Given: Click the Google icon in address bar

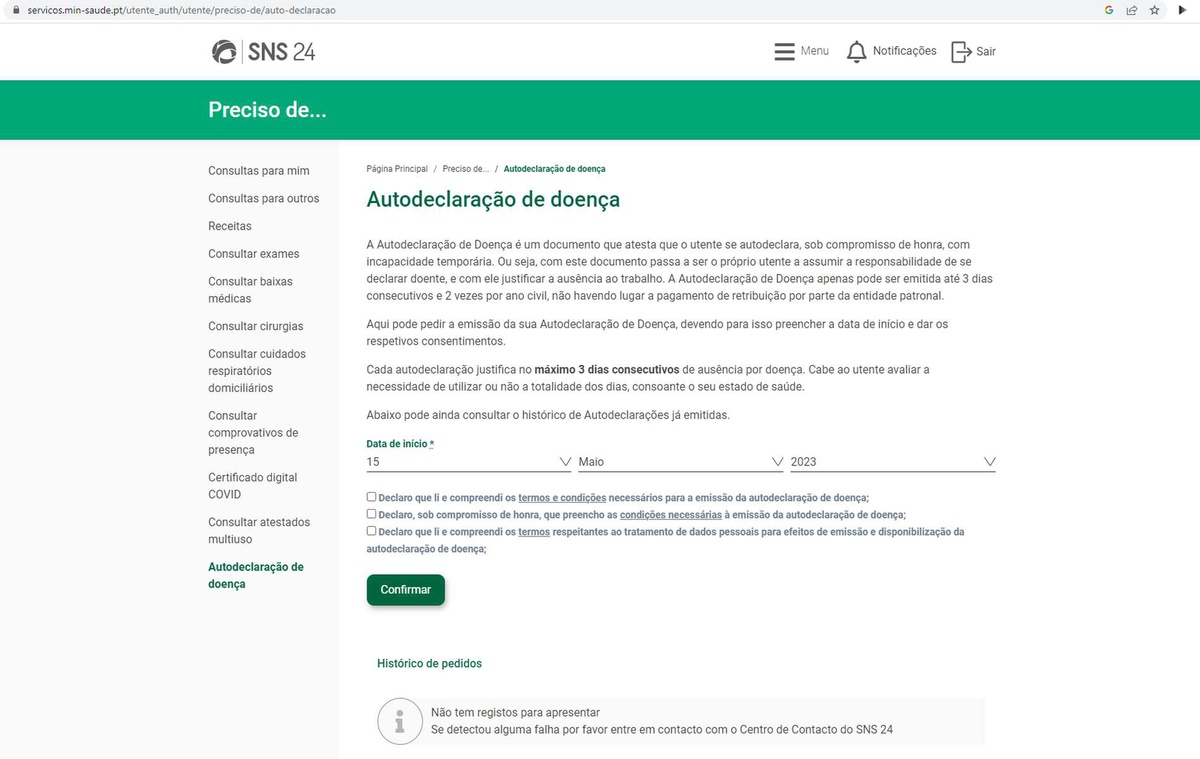Looking at the screenshot, I should [1109, 10].
